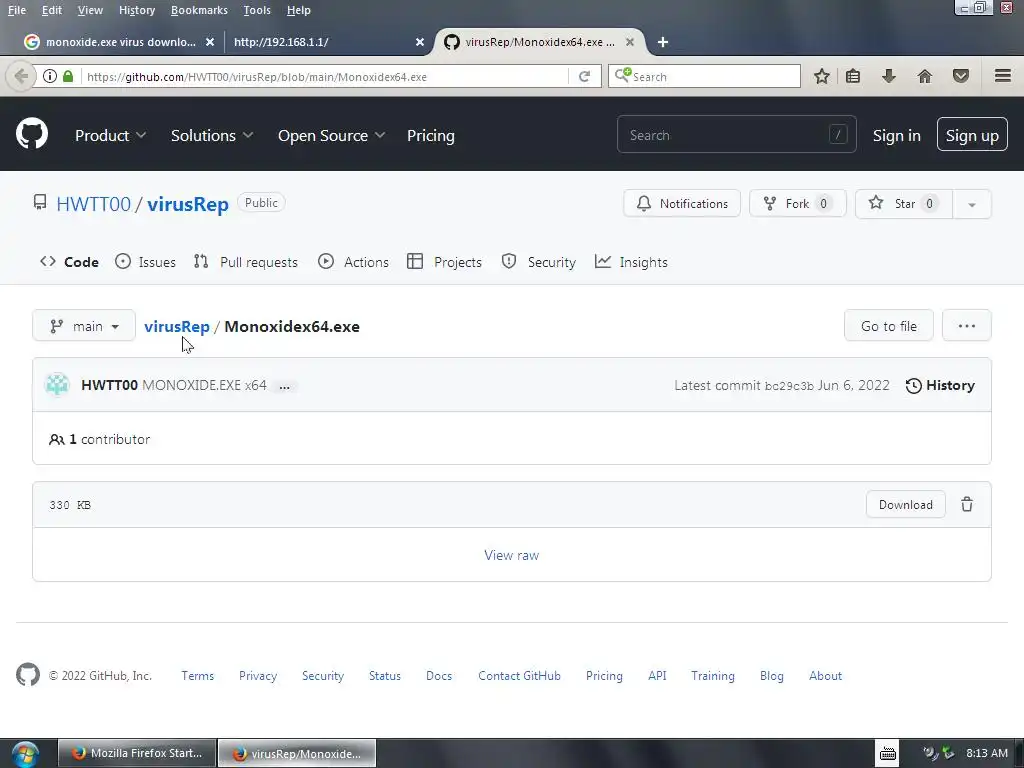Expand the Solutions menu
Screen dimensions: 1024x768
tap(212, 135)
